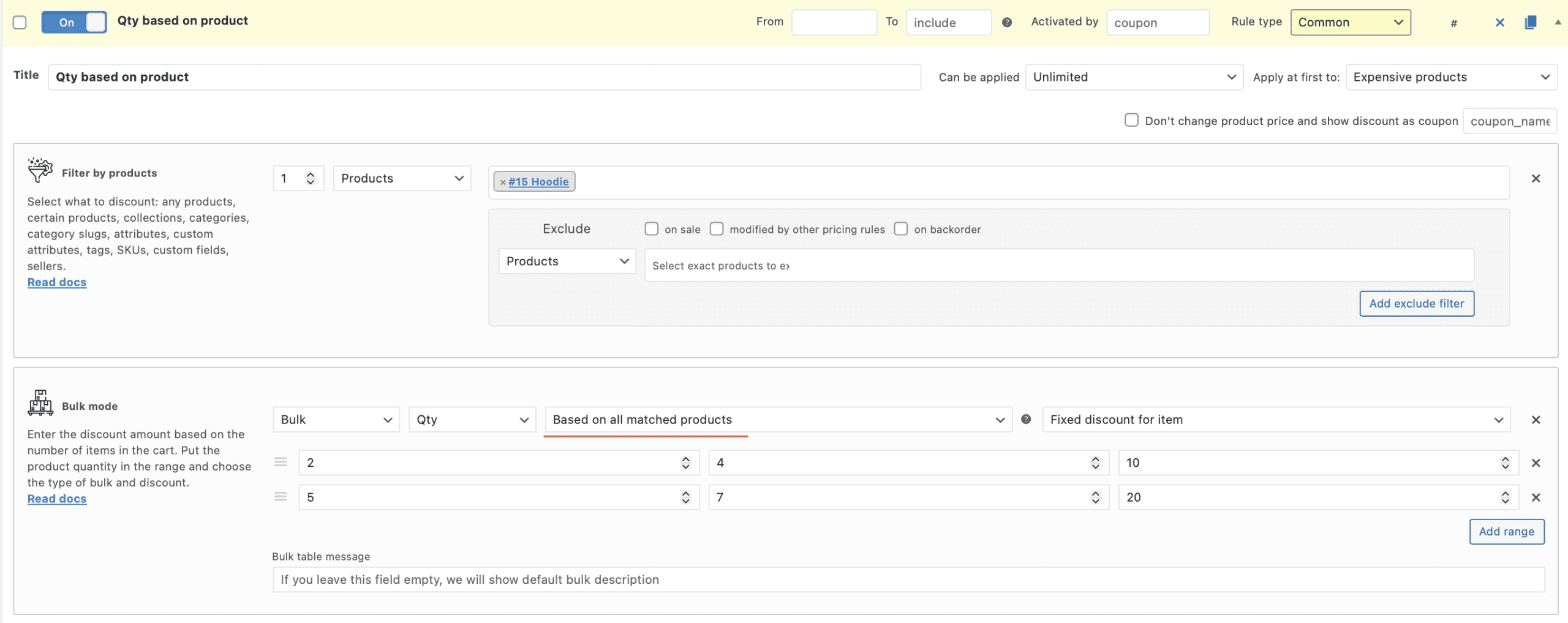Tick Don't change product price checkbox
The width and height of the screenshot is (1568, 623).
coord(1131,120)
